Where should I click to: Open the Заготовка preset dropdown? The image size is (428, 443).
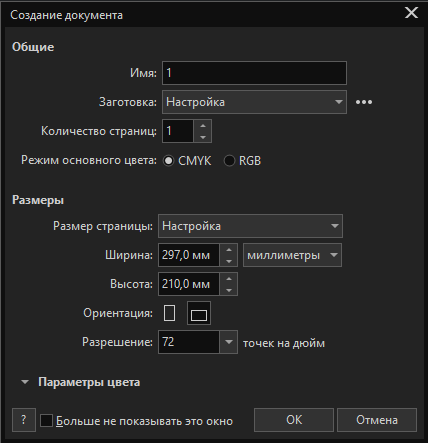[254, 102]
